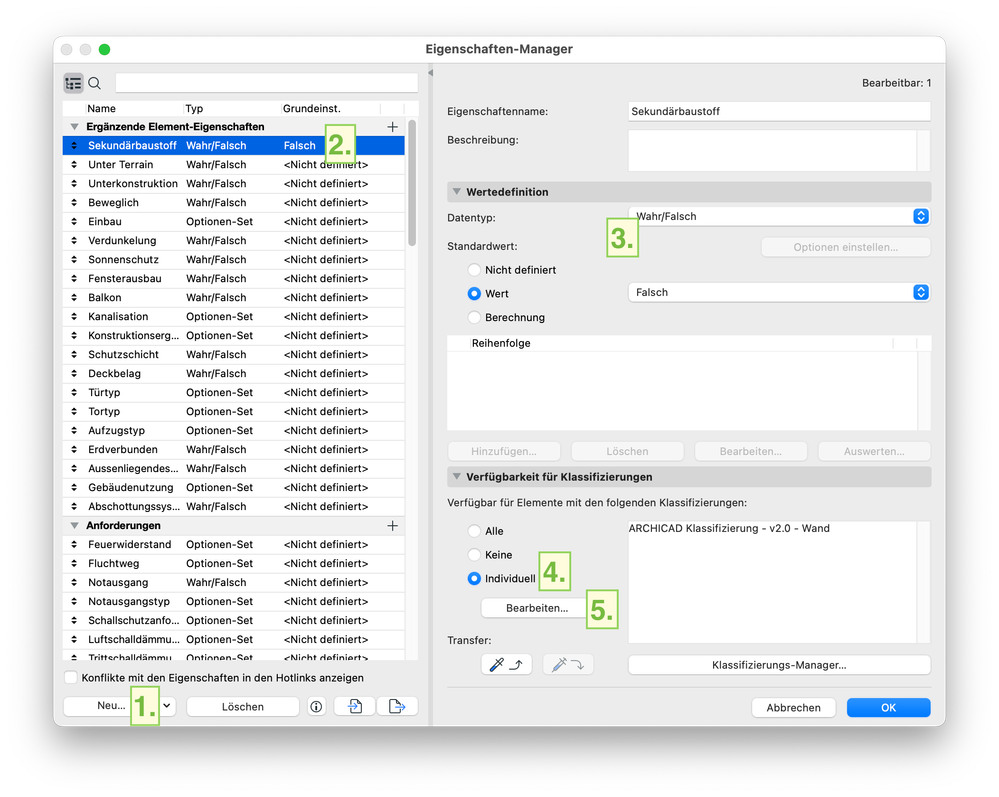The width and height of the screenshot is (999, 797).
Task: Click the reorder handle of Unter Terrain
Action: [x=74, y=164]
